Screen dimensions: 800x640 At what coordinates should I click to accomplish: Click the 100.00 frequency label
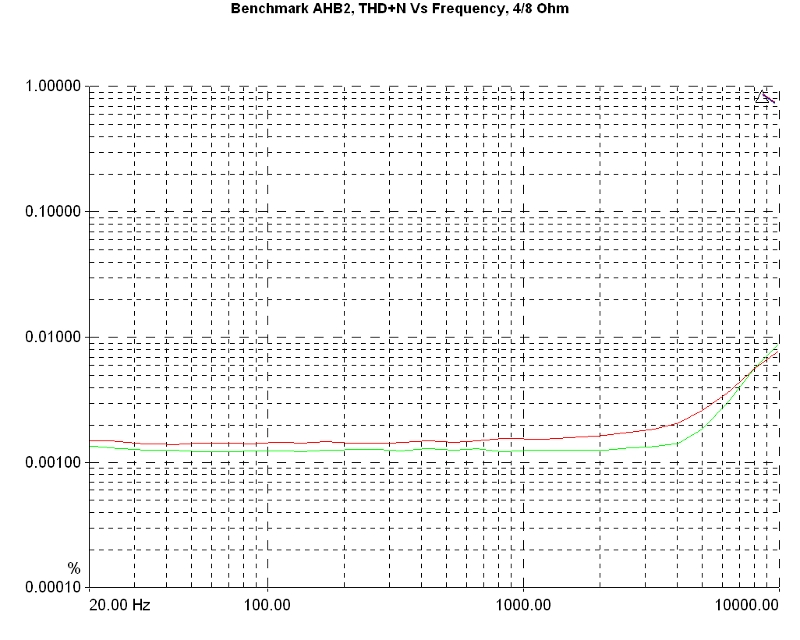pyautogui.click(x=267, y=605)
